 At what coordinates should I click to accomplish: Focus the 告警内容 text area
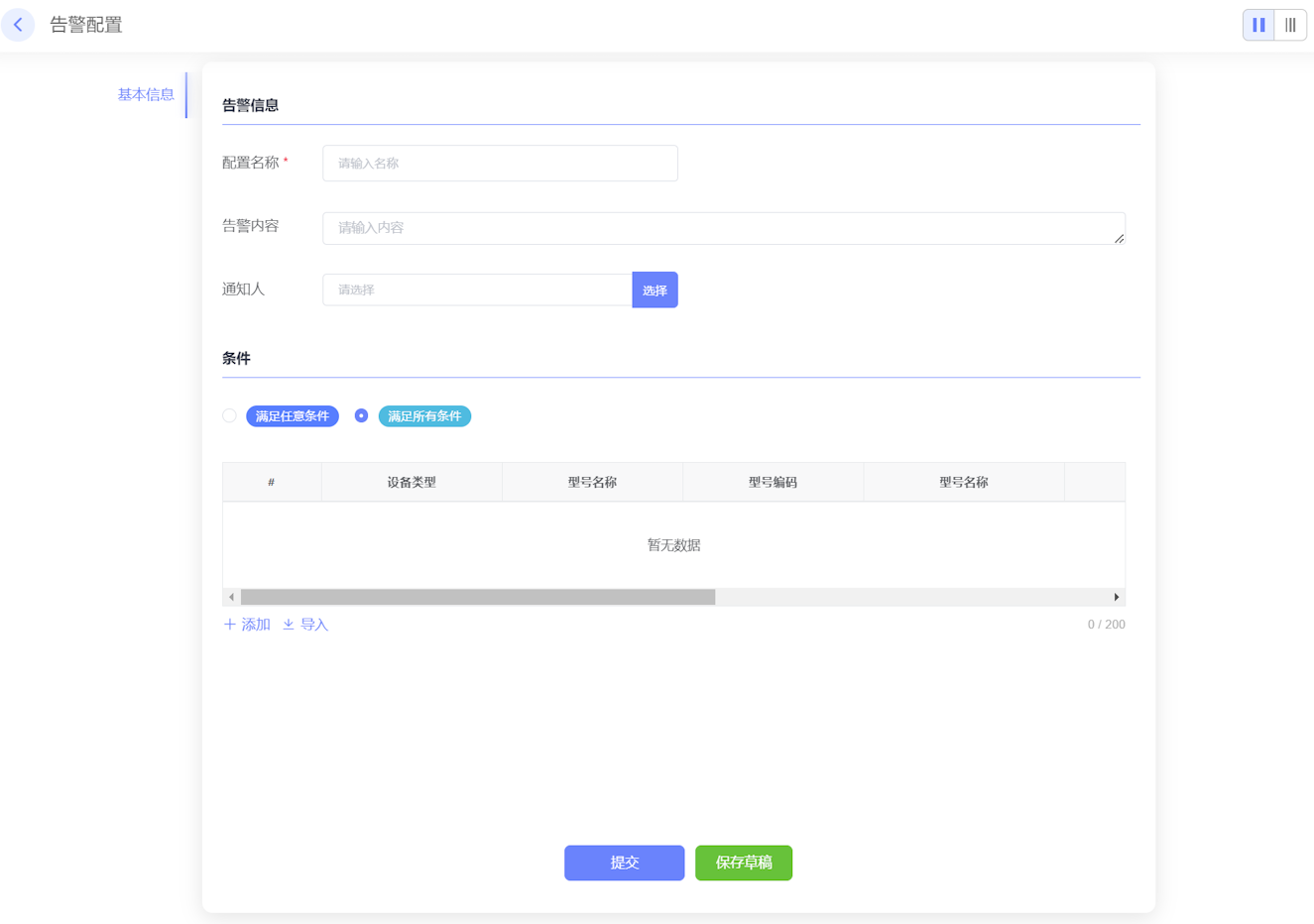click(x=723, y=228)
